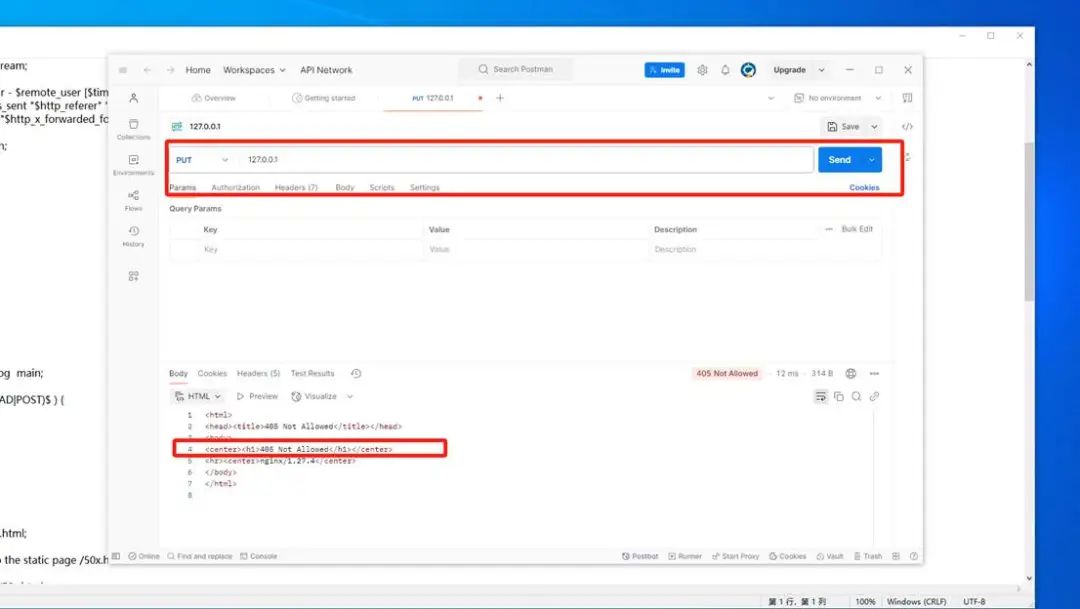The image size is (1080, 609).
Task: Search within the response body
Action: click(x=856, y=396)
